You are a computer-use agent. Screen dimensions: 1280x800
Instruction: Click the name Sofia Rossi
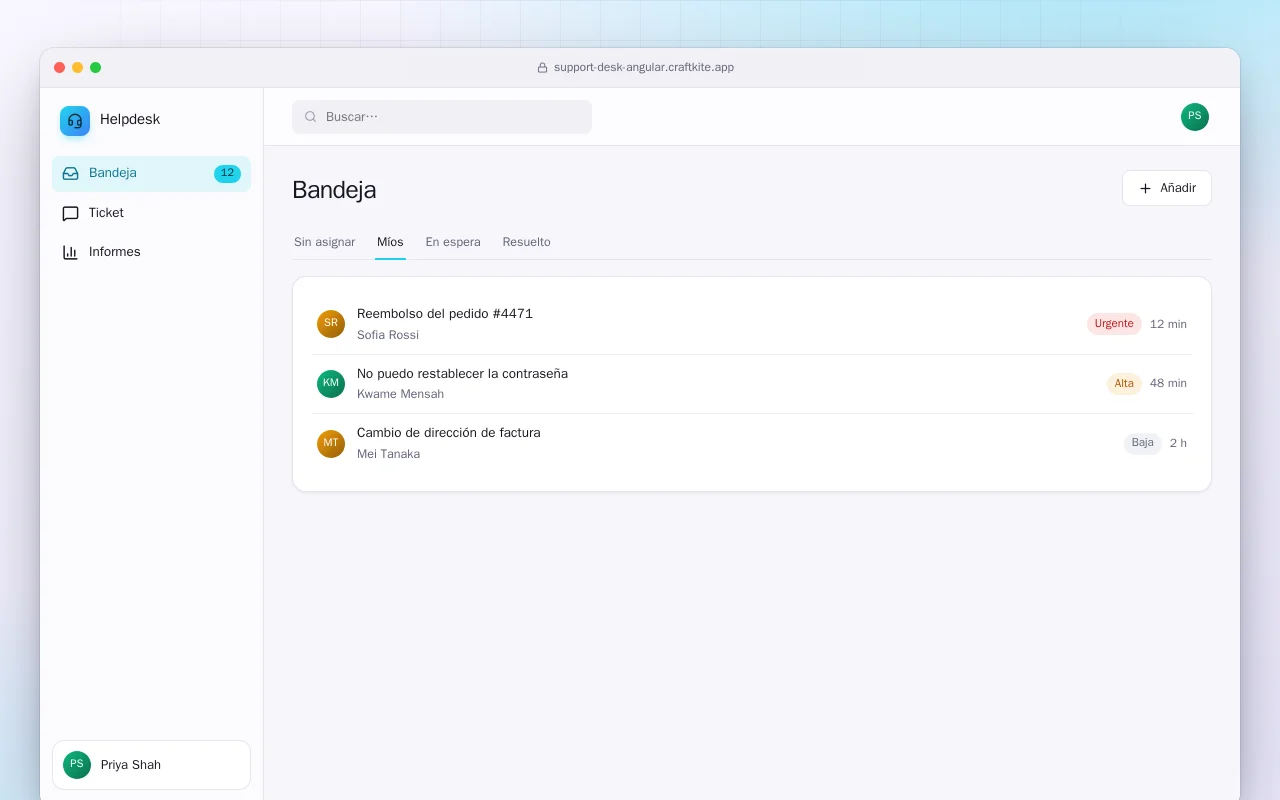[388, 335]
